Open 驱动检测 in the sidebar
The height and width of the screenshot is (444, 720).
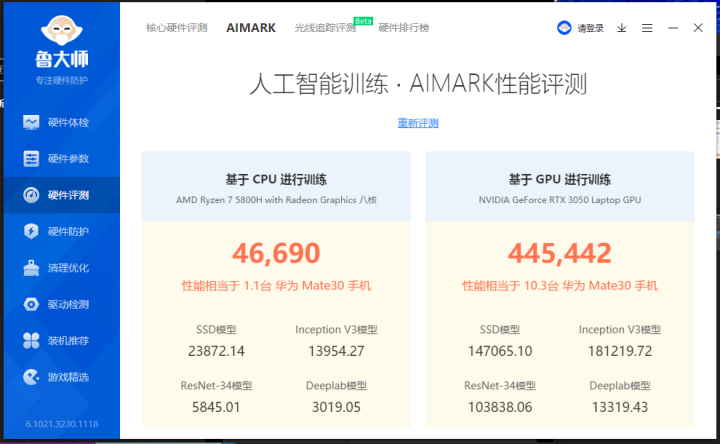[62, 304]
